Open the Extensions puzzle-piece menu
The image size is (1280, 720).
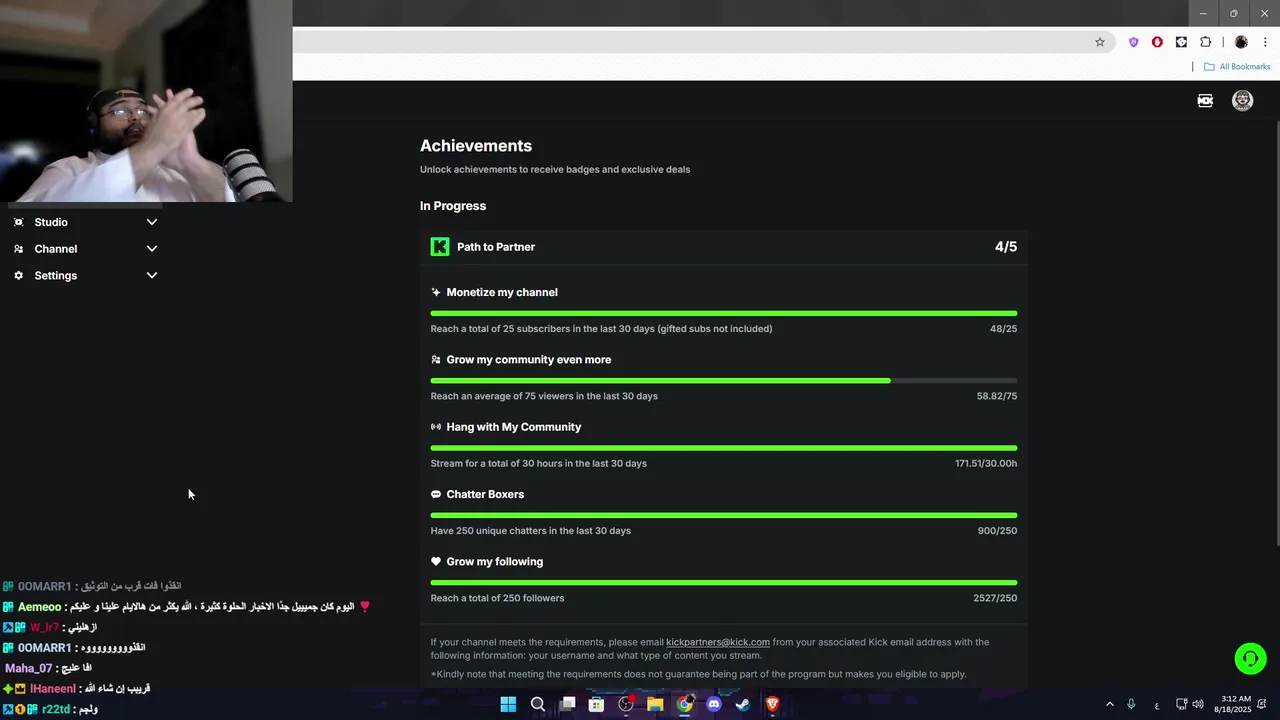pyautogui.click(x=1205, y=42)
